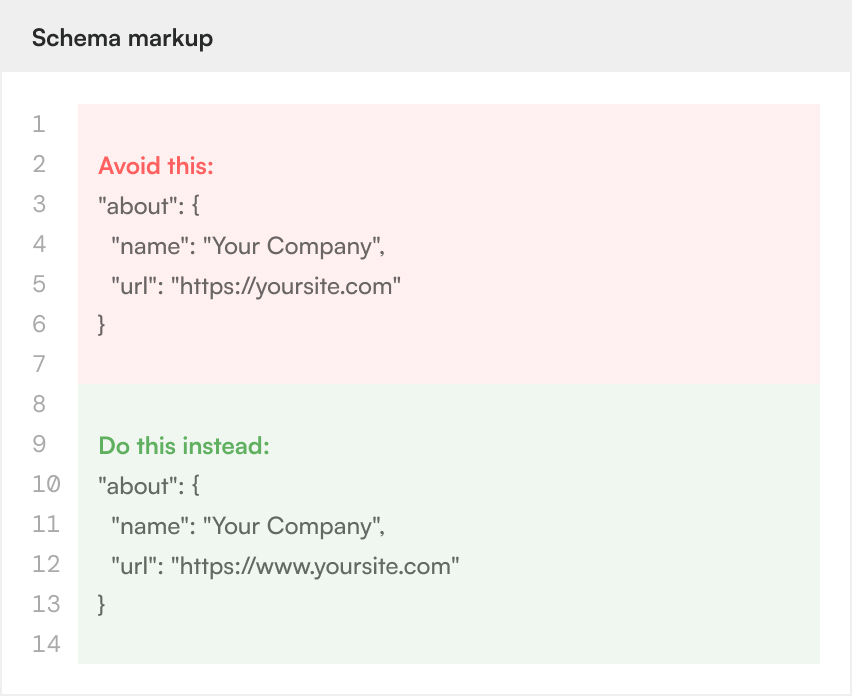
Task: Click the "https://www.yoursite.com" url line
Action: [285, 566]
